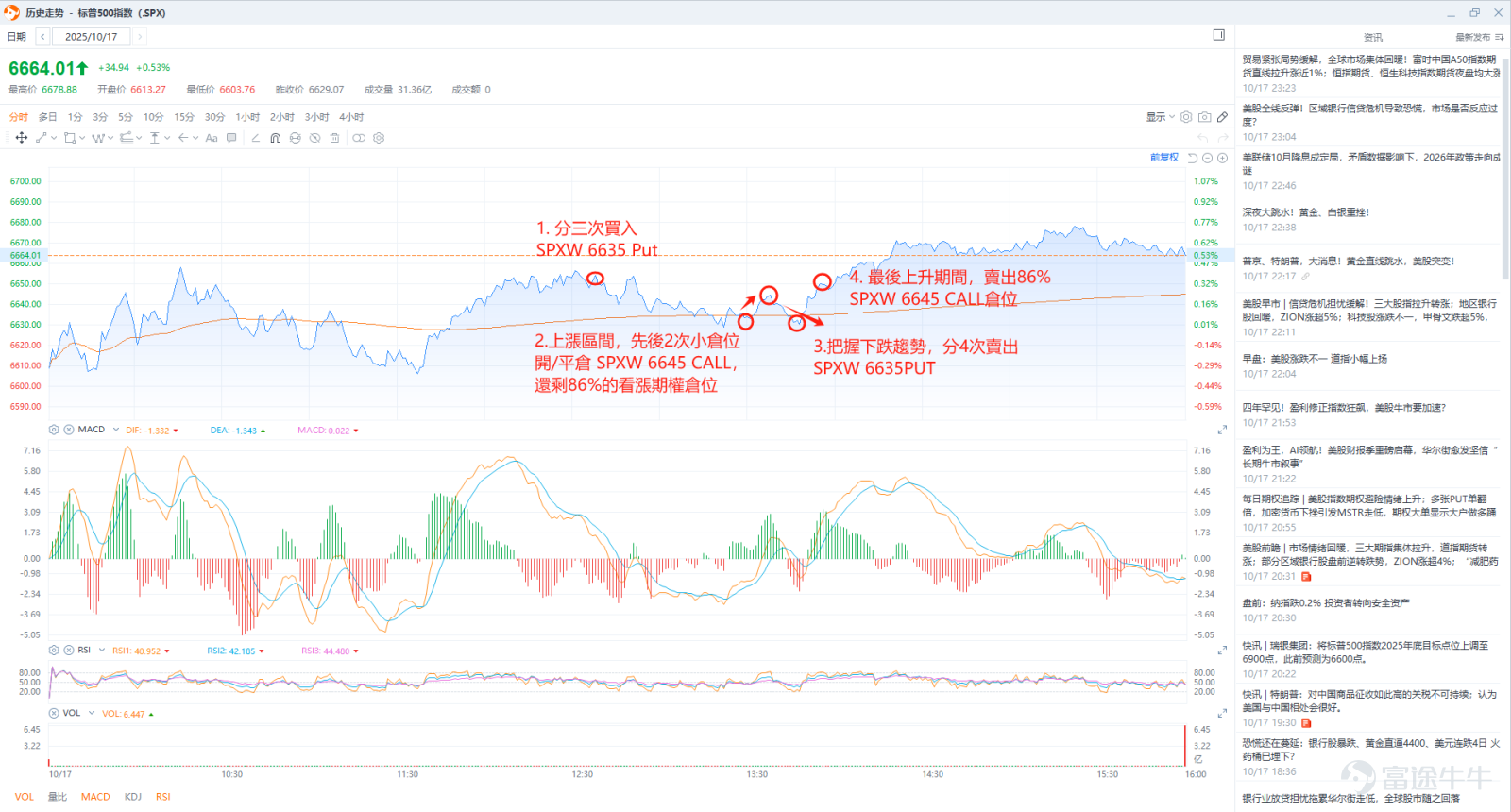Expand the MACD panel to full size

pyautogui.click(x=1222, y=430)
